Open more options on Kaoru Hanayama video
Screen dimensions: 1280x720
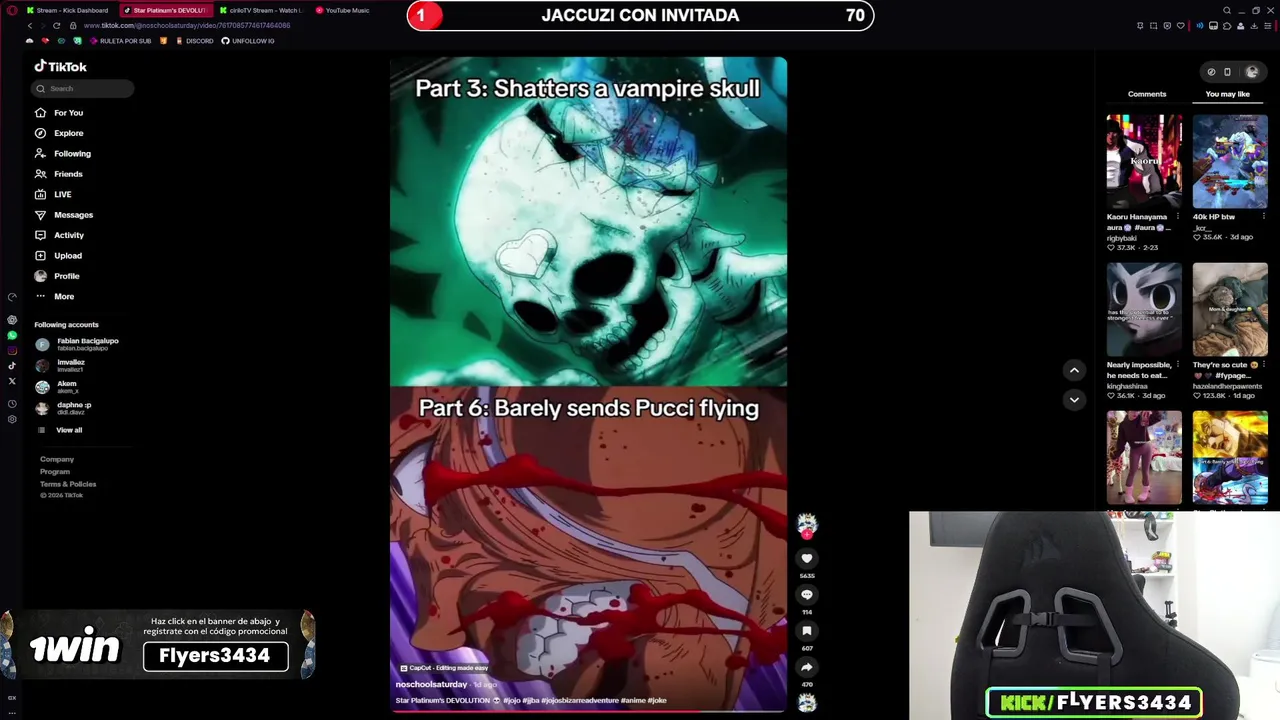(x=1178, y=216)
